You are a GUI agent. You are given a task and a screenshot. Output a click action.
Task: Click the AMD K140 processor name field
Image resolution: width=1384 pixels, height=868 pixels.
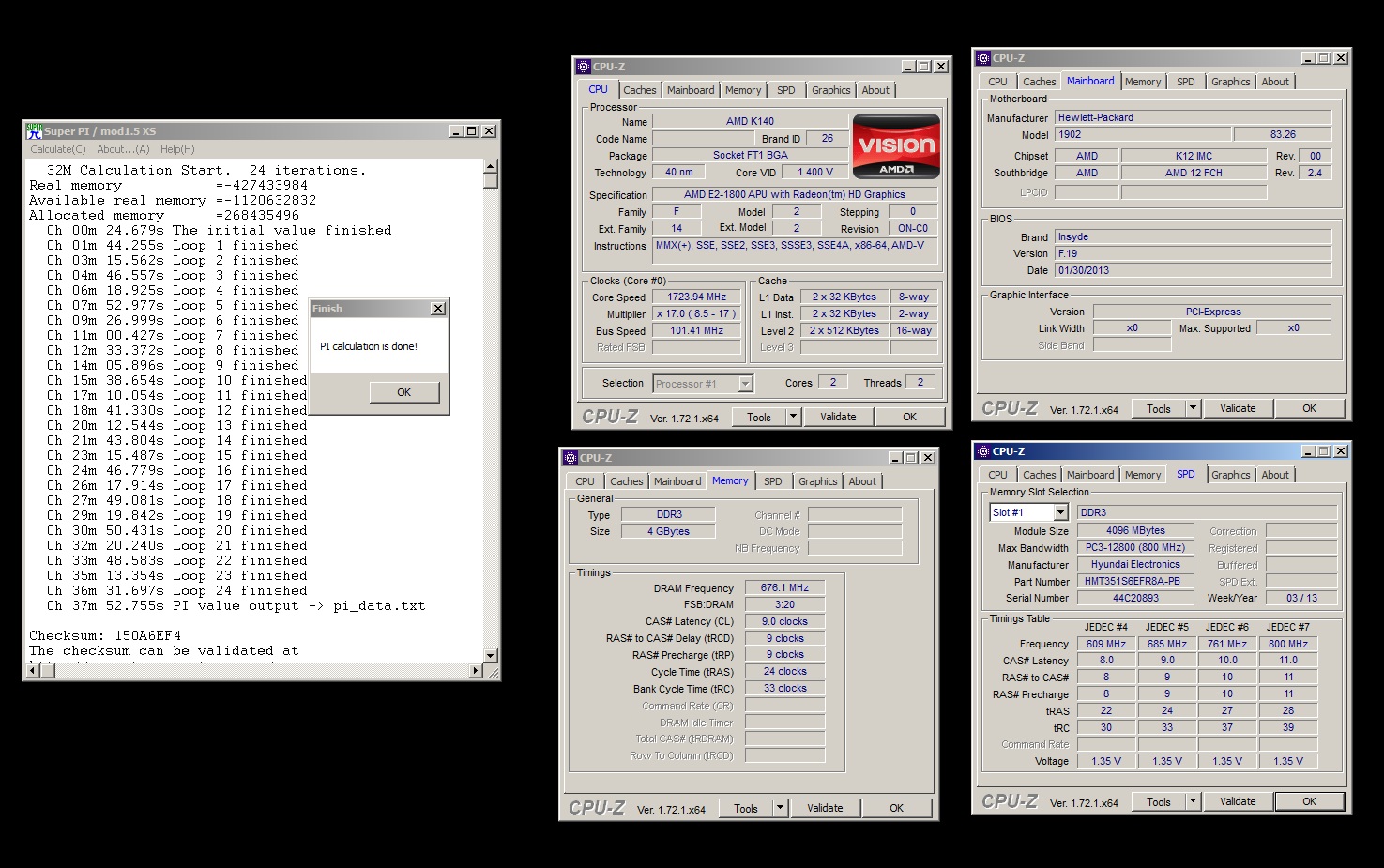(x=750, y=121)
